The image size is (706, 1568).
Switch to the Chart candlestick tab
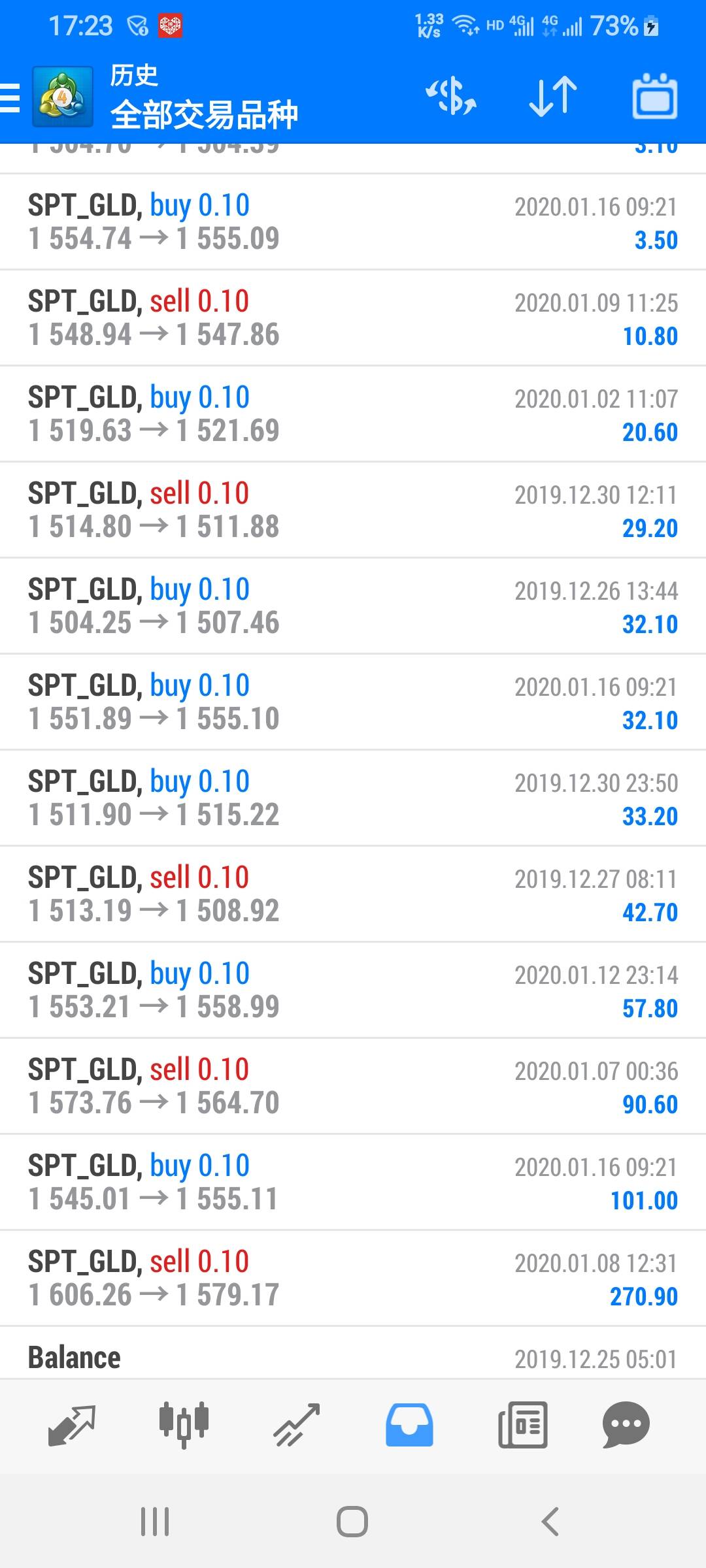point(184,1426)
